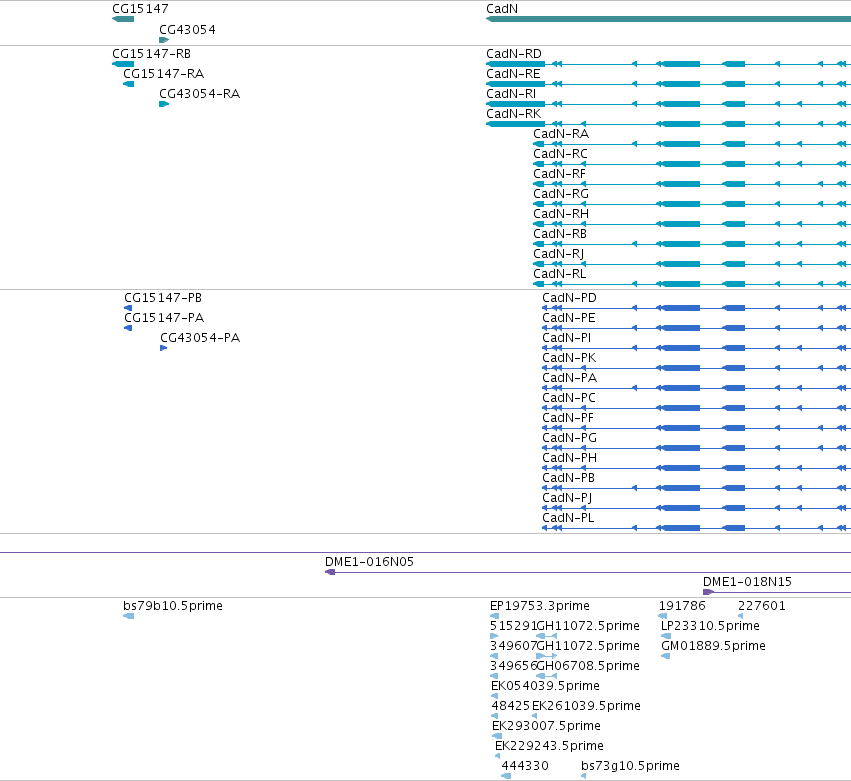Viewport: 851px width, 781px height.
Task: Open the EK293007.5prime feature label
Action: coord(546,726)
